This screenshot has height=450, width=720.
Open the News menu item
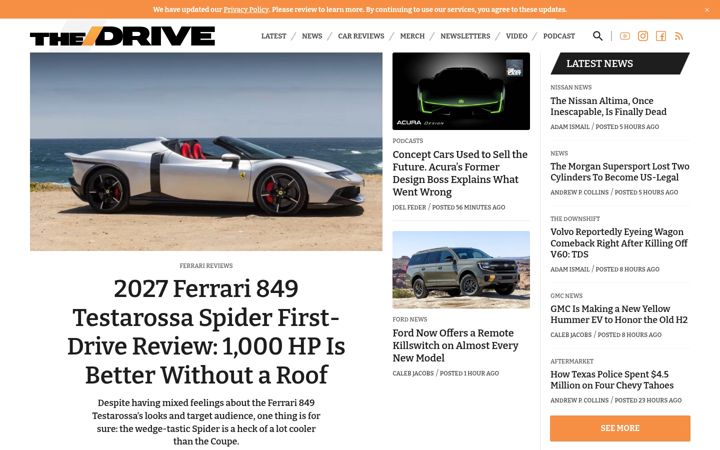coord(312,36)
